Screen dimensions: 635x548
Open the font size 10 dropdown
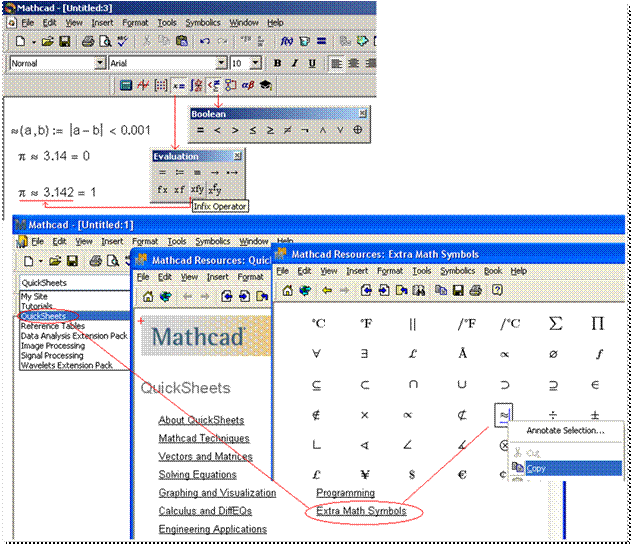255,63
